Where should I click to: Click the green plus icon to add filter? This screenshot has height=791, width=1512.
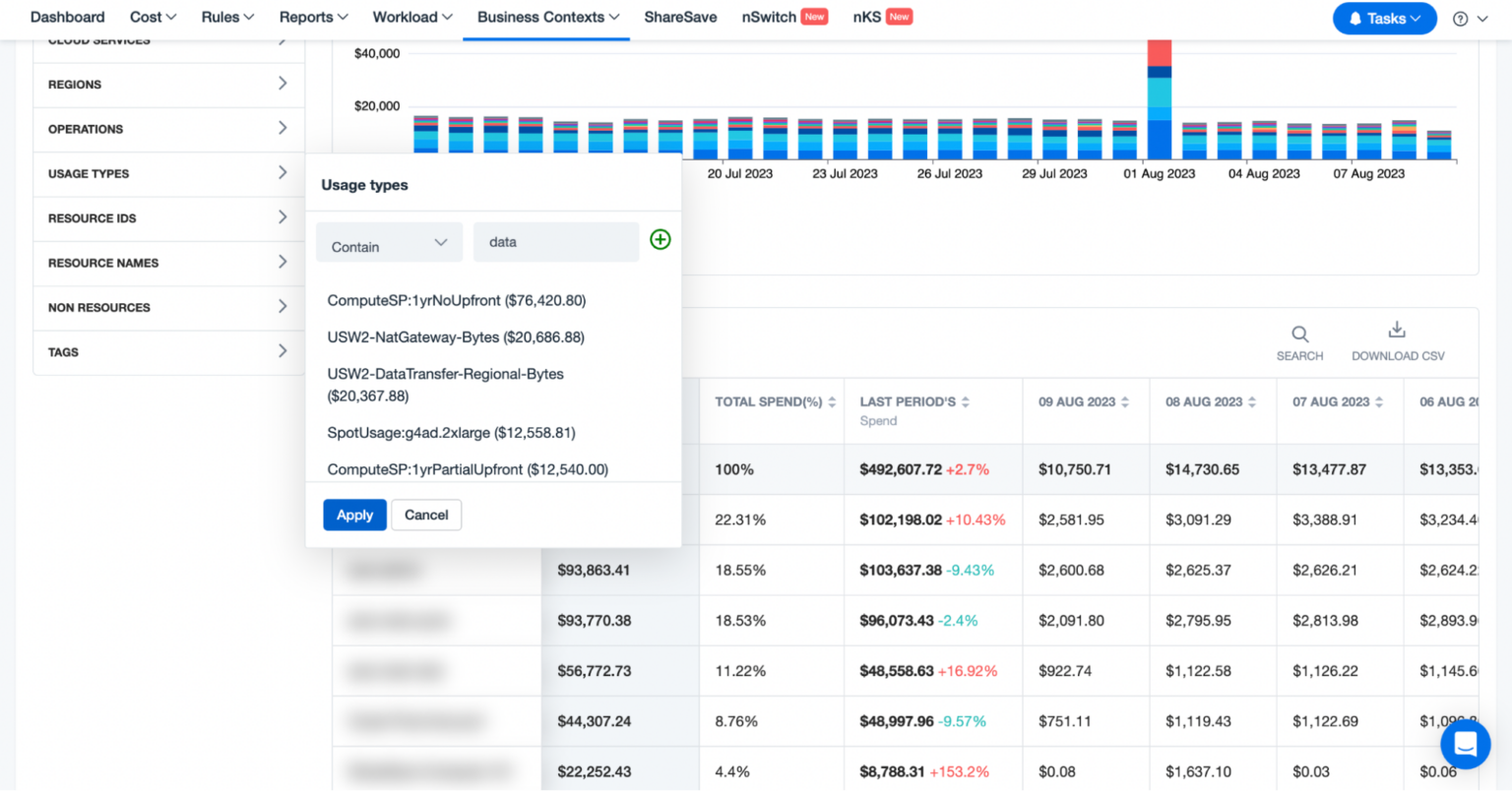coord(661,239)
